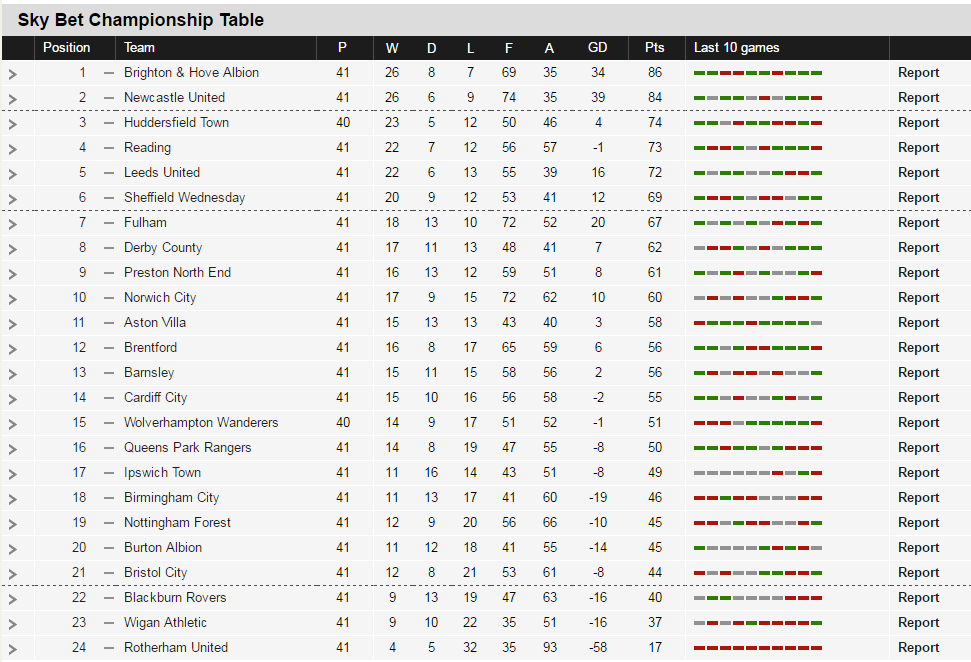
Task: Select the Sheffield Wednesday team name
Action: pos(185,198)
